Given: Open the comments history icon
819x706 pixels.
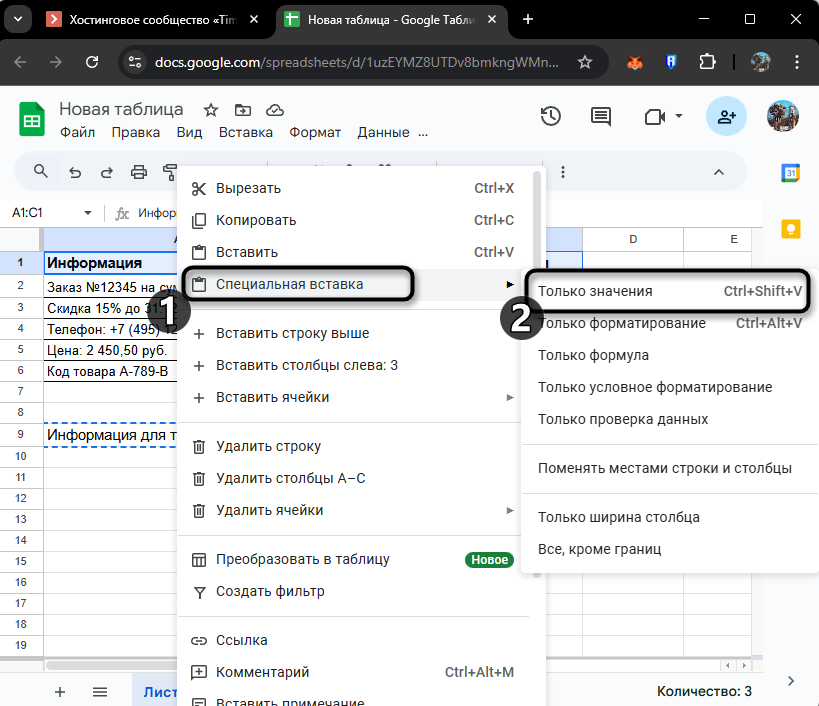Looking at the screenshot, I should click(x=601, y=116).
